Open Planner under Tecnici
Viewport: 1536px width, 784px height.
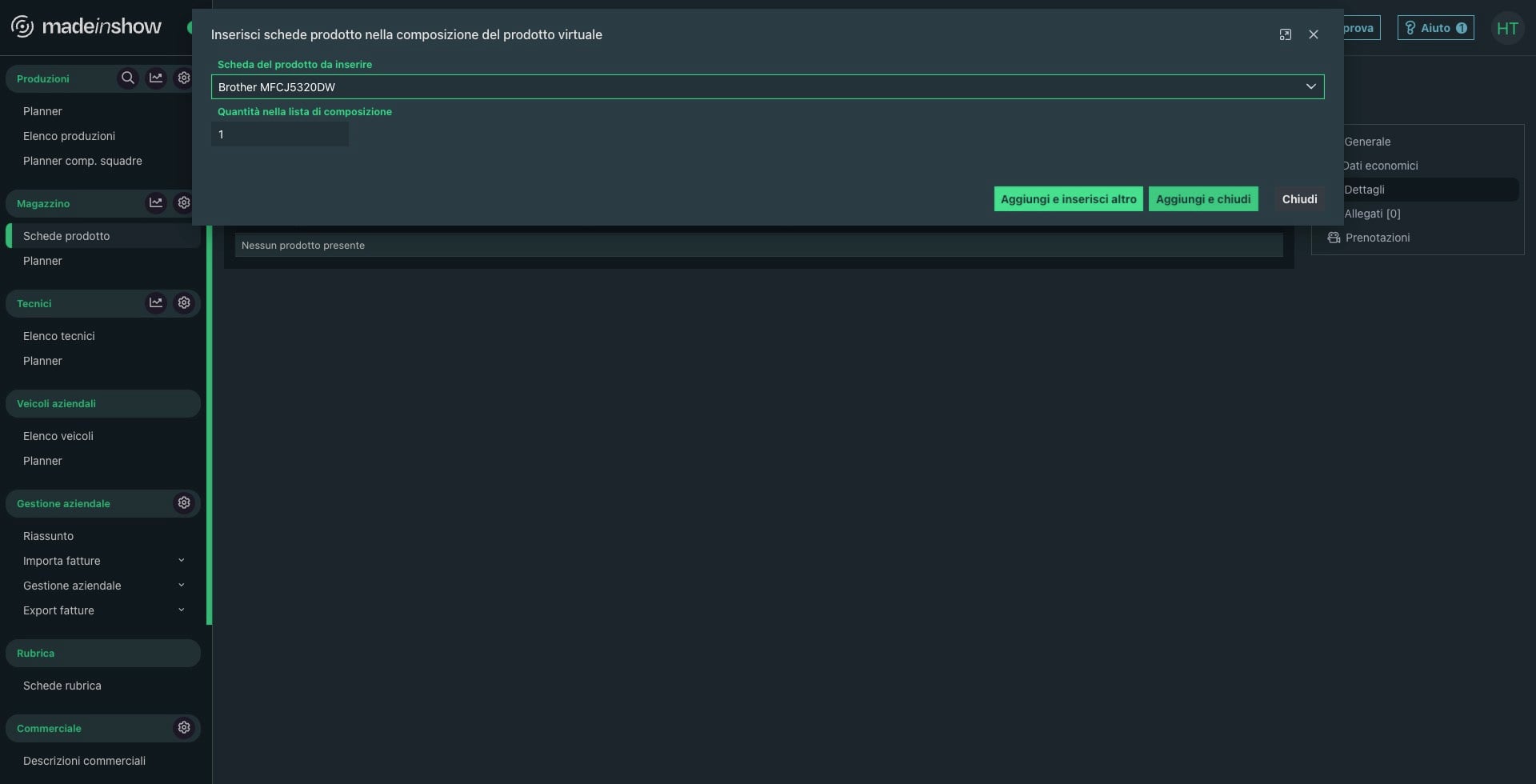point(42,361)
